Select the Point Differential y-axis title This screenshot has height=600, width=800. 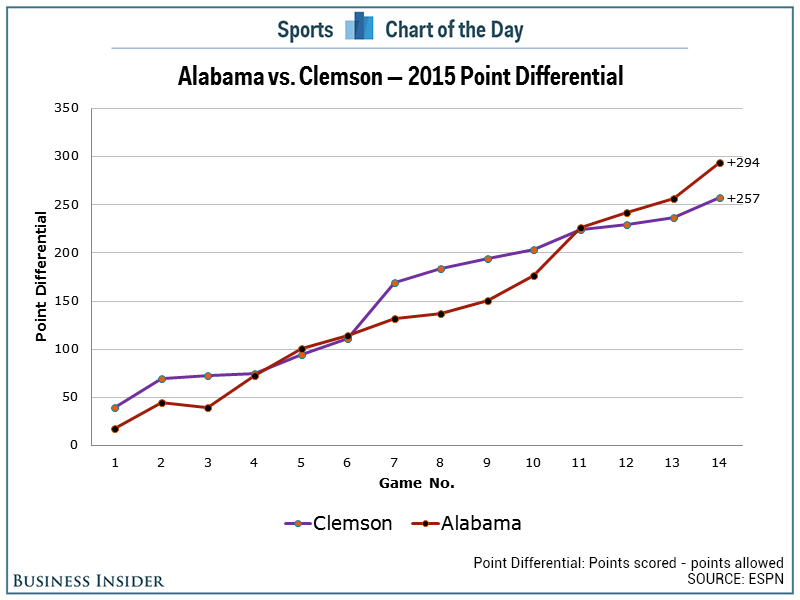pyautogui.click(x=42, y=276)
